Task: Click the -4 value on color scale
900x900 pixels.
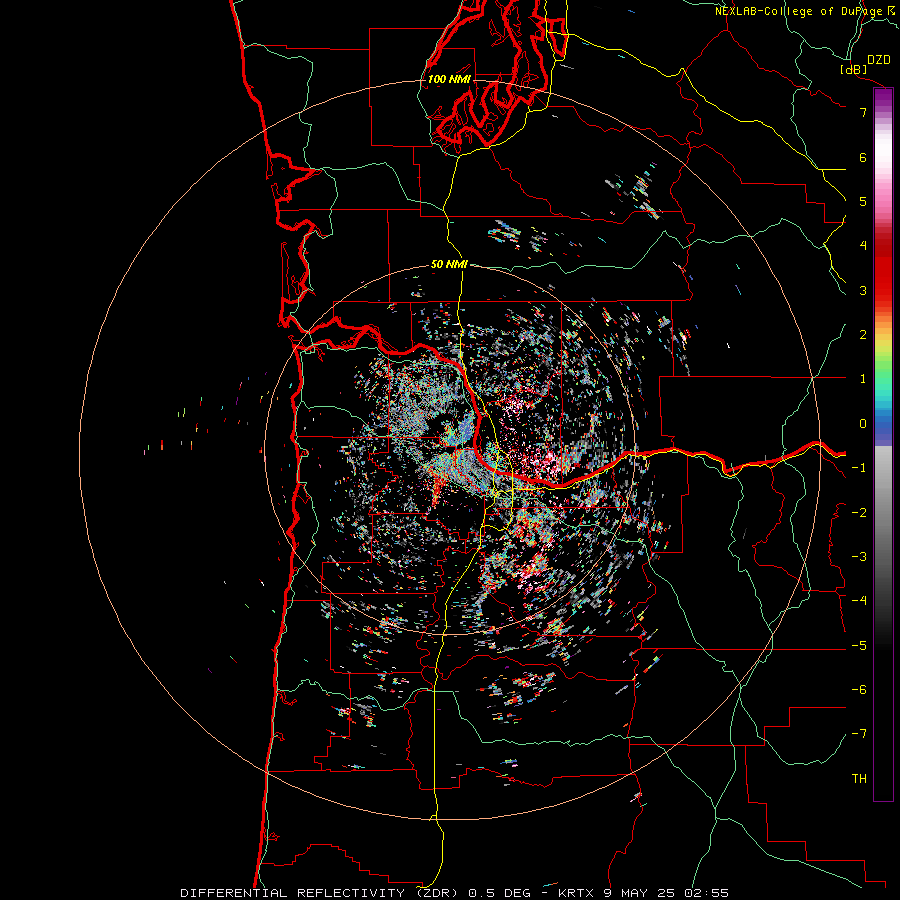Action: click(x=859, y=601)
